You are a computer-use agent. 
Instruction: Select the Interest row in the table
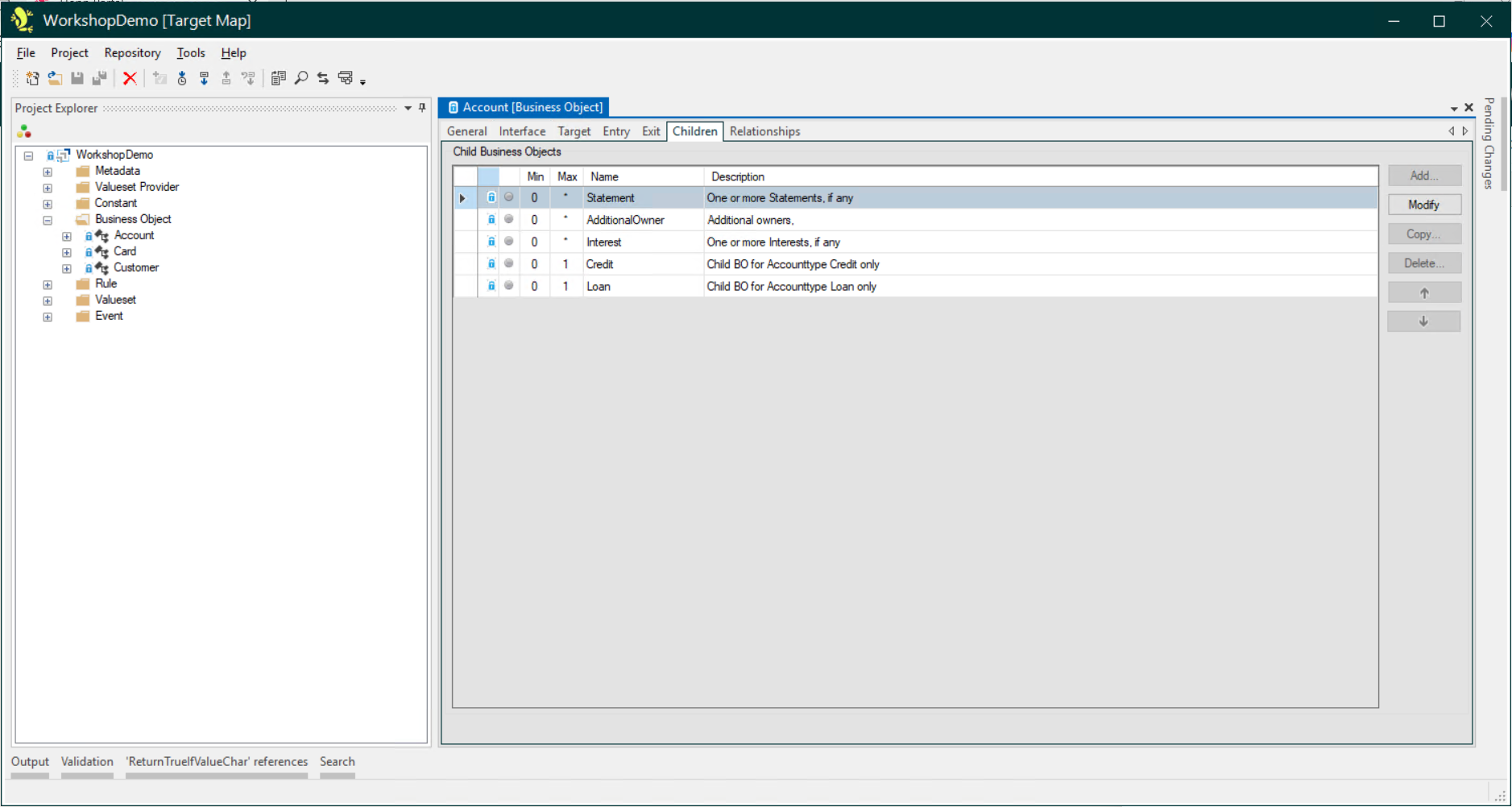pos(604,242)
